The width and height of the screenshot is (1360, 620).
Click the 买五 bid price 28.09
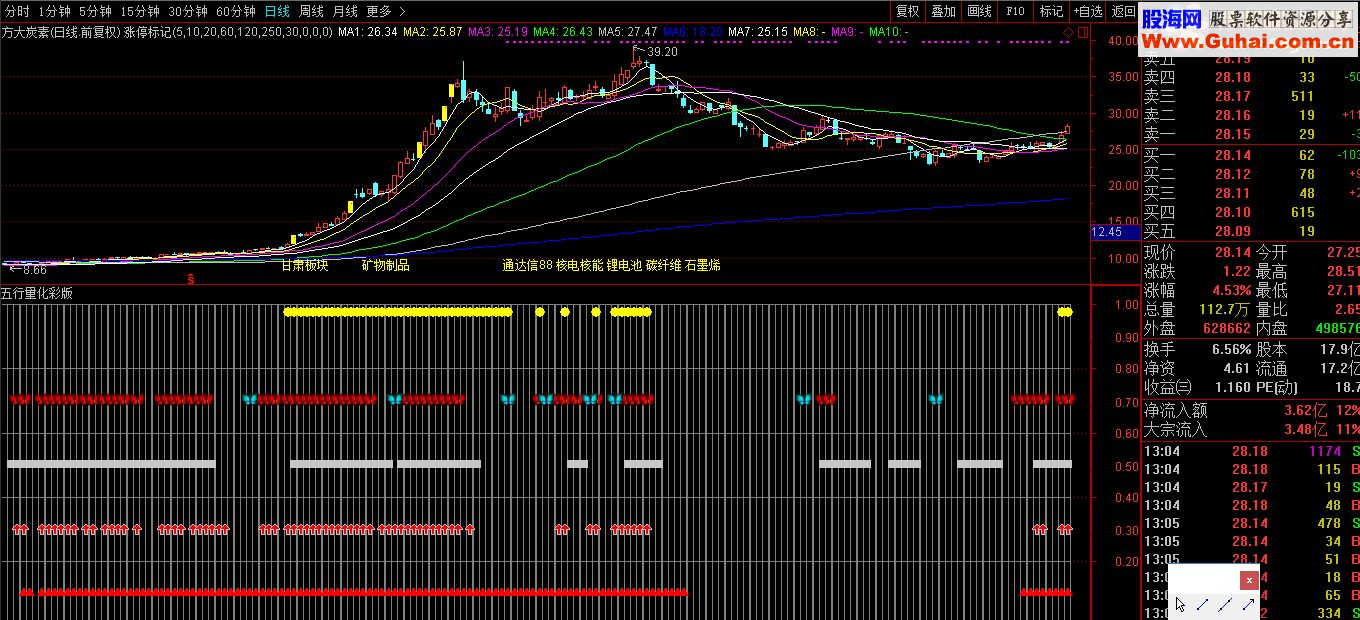point(1232,231)
